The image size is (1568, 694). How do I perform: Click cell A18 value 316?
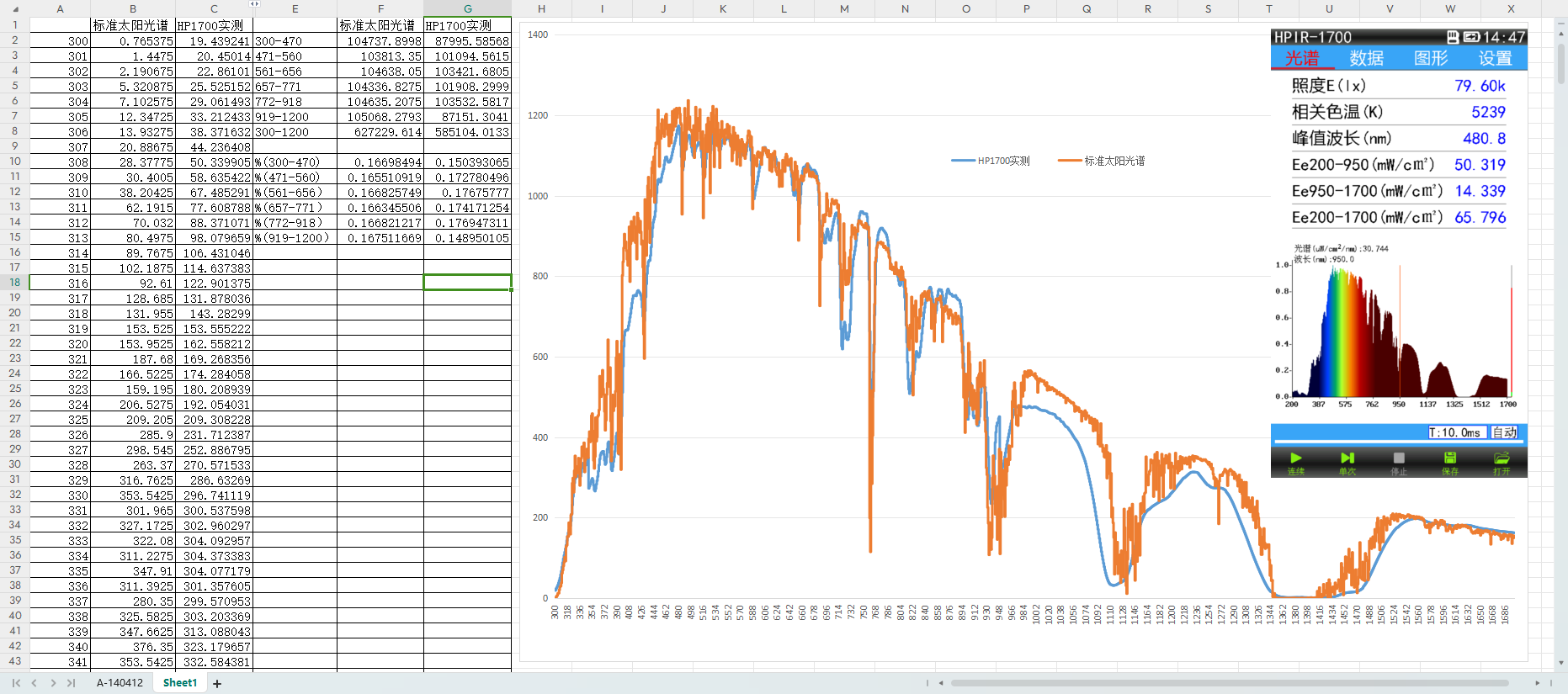(60, 283)
